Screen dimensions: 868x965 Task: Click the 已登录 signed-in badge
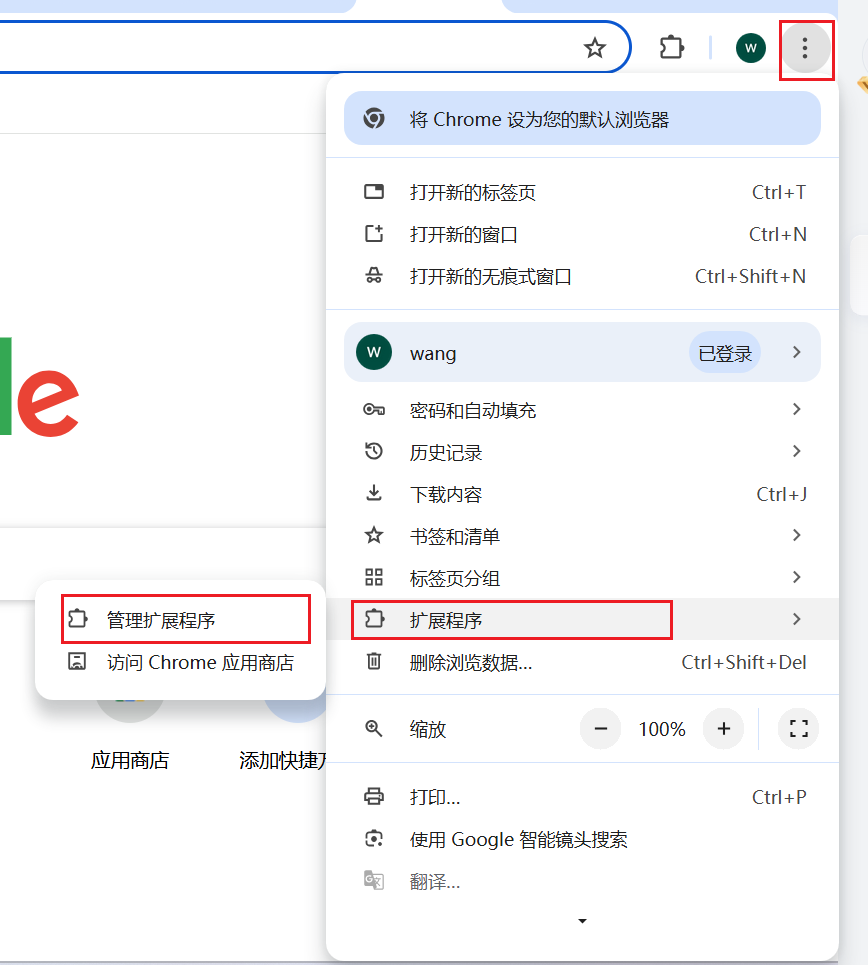[725, 353]
